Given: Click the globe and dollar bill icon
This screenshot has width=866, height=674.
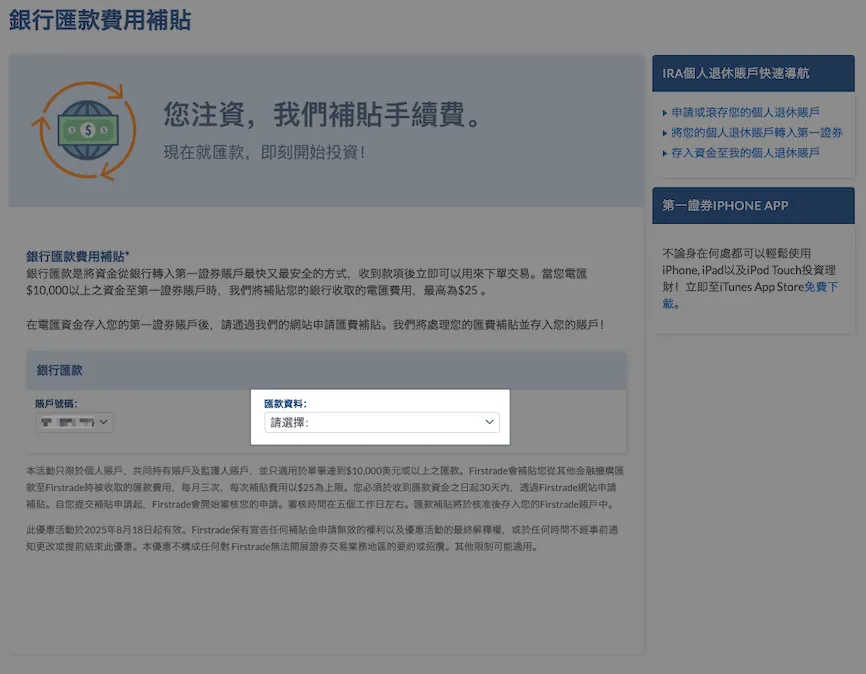Looking at the screenshot, I should tap(84, 129).
